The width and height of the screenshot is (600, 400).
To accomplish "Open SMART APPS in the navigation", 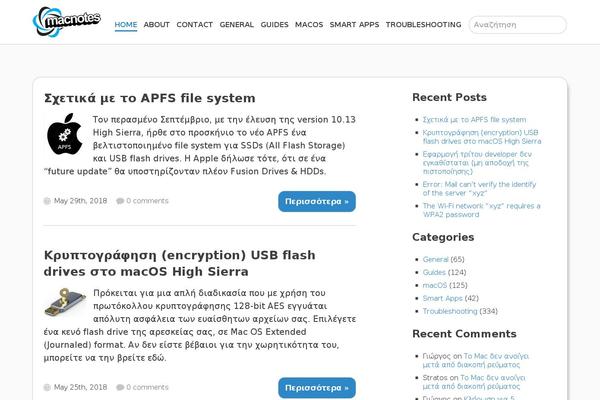I will pyautogui.click(x=354, y=24).
